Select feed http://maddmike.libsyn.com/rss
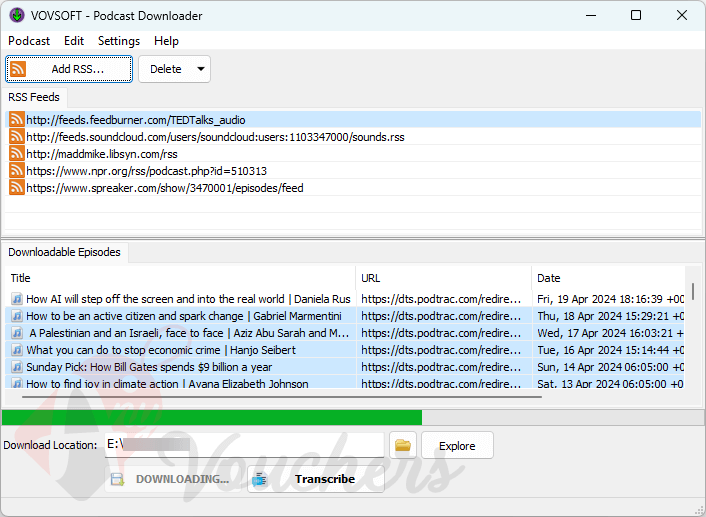This screenshot has height=517, width=706. pyautogui.click(x=353, y=154)
